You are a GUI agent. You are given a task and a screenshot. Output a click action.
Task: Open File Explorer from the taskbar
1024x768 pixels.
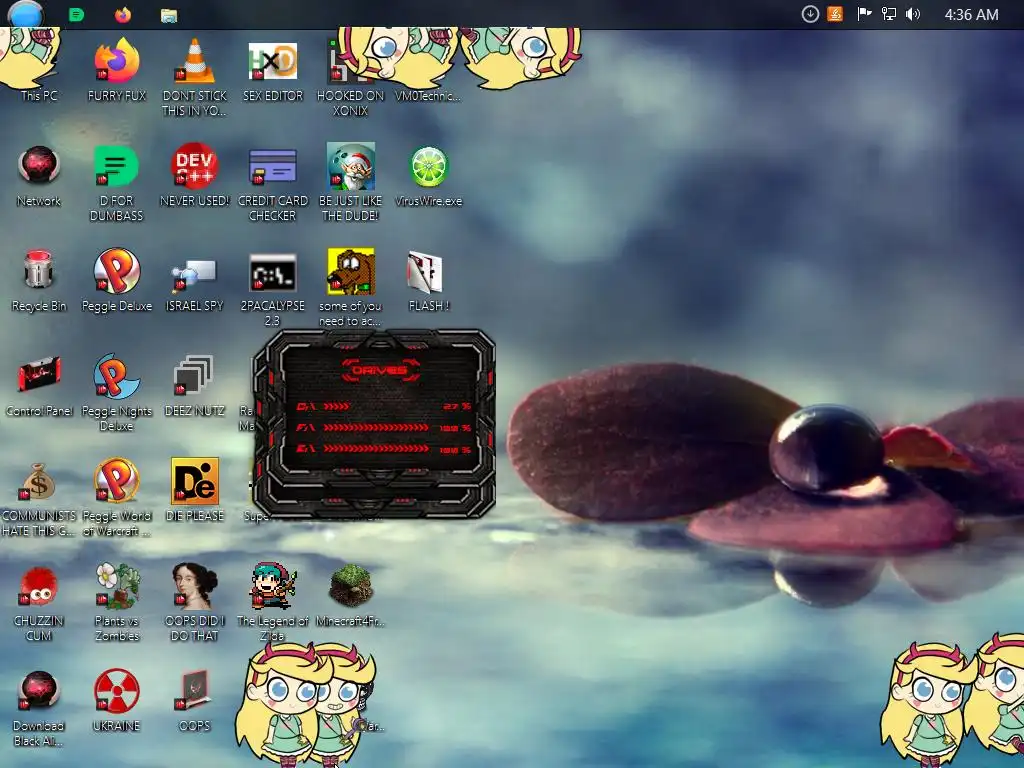(x=169, y=15)
